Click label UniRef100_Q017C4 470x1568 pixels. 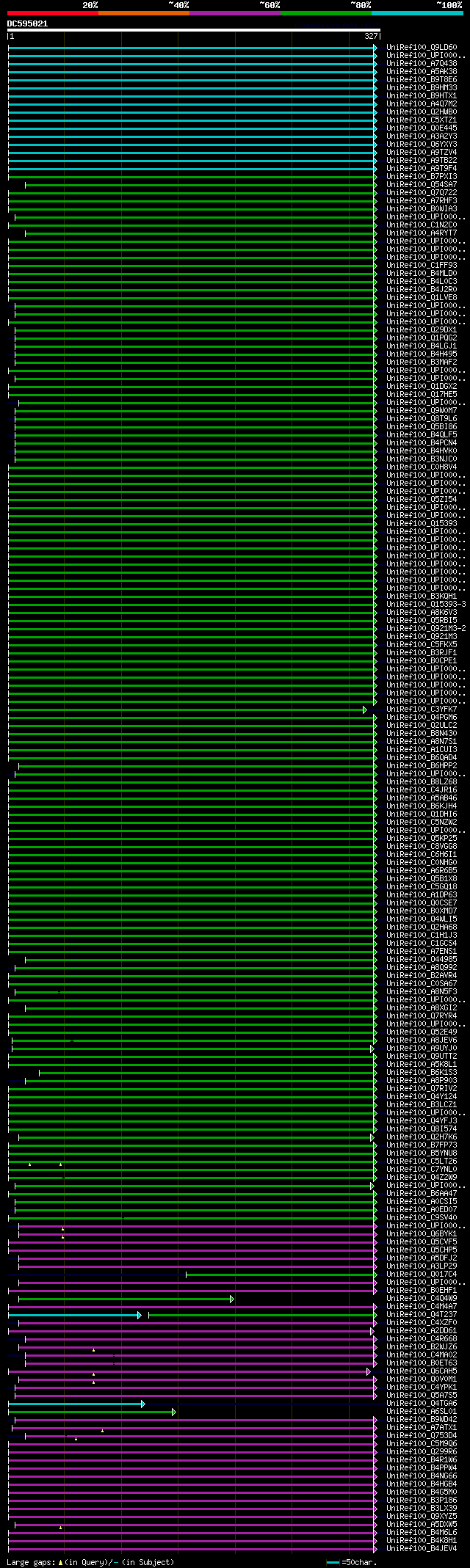tap(422, 1275)
